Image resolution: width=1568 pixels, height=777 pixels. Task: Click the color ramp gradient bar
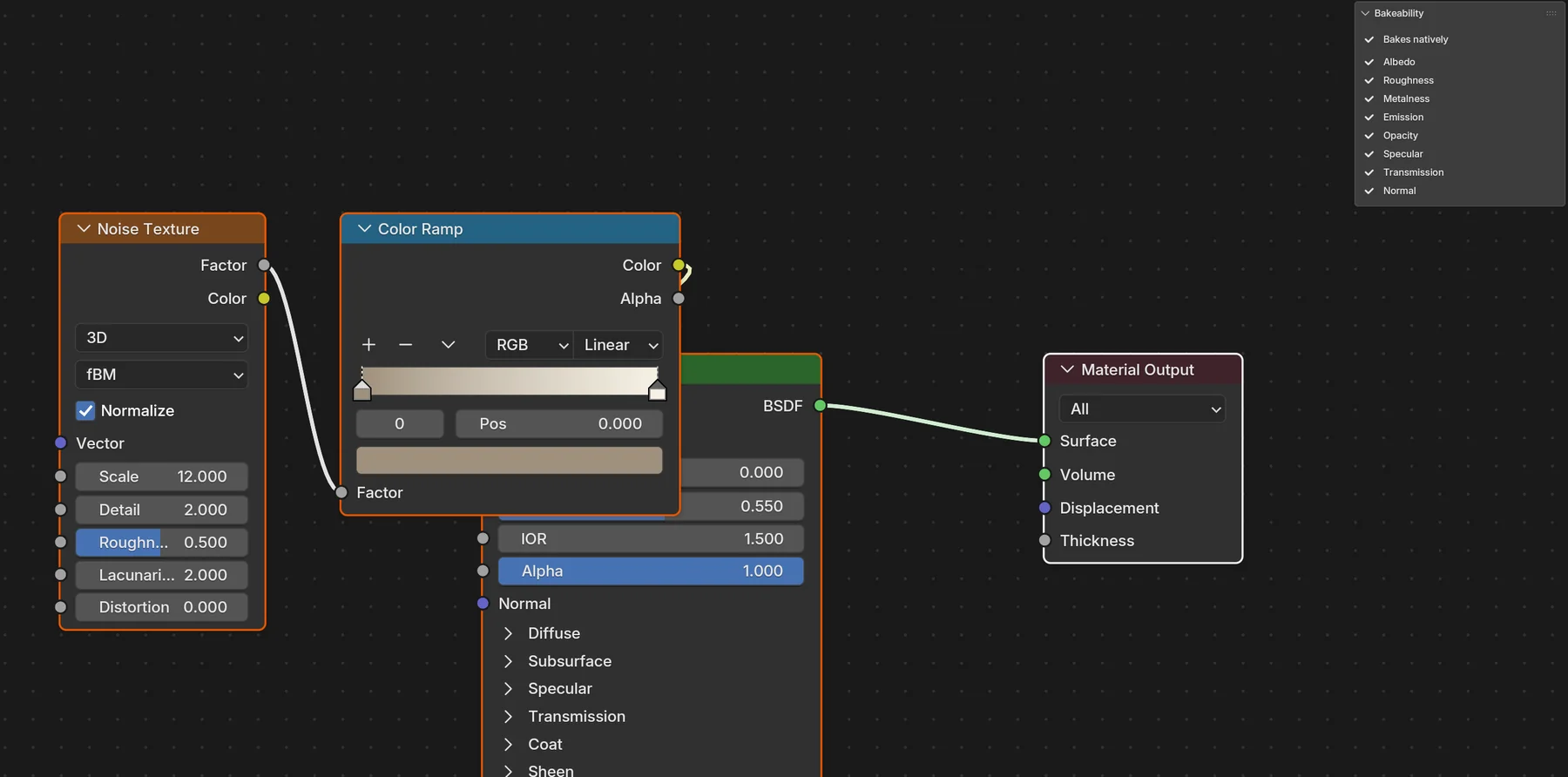(x=510, y=381)
